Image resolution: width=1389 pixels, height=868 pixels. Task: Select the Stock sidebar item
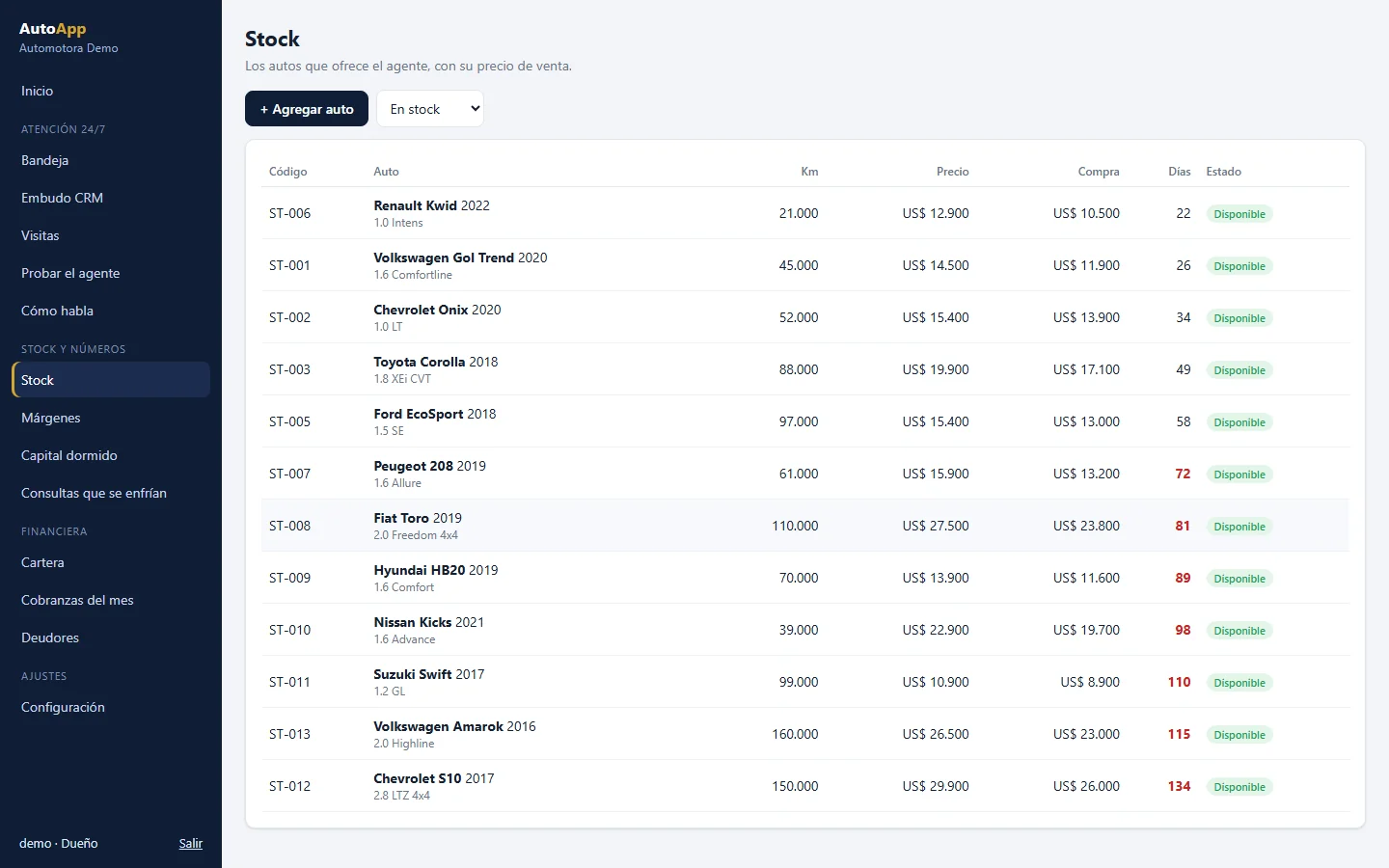click(111, 380)
